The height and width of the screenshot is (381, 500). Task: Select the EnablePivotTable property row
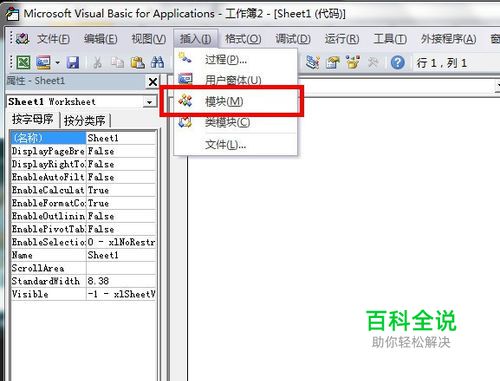(x=83, y=229)
